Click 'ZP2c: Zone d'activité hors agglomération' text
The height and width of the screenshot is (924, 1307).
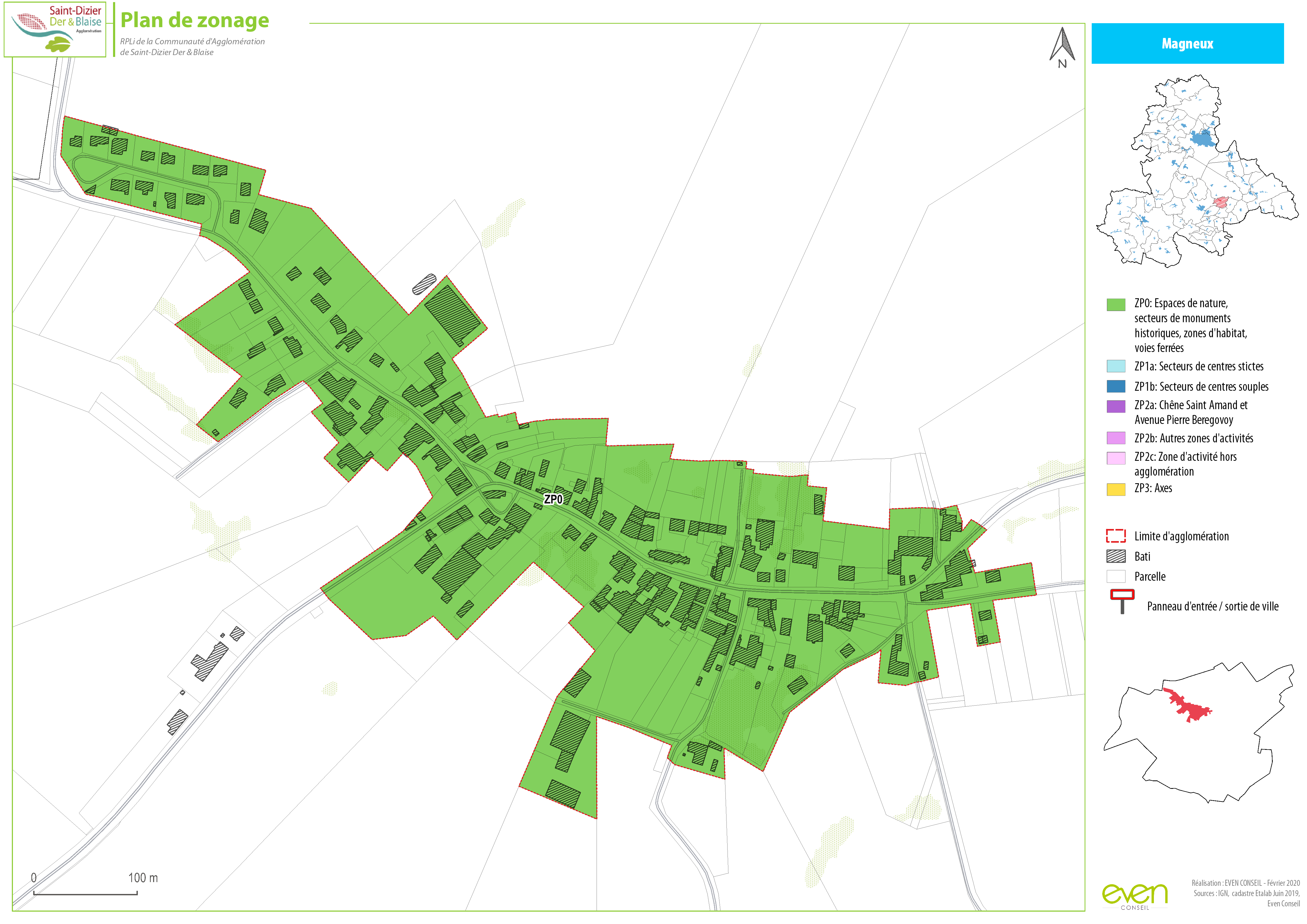tap(1185, 463)
